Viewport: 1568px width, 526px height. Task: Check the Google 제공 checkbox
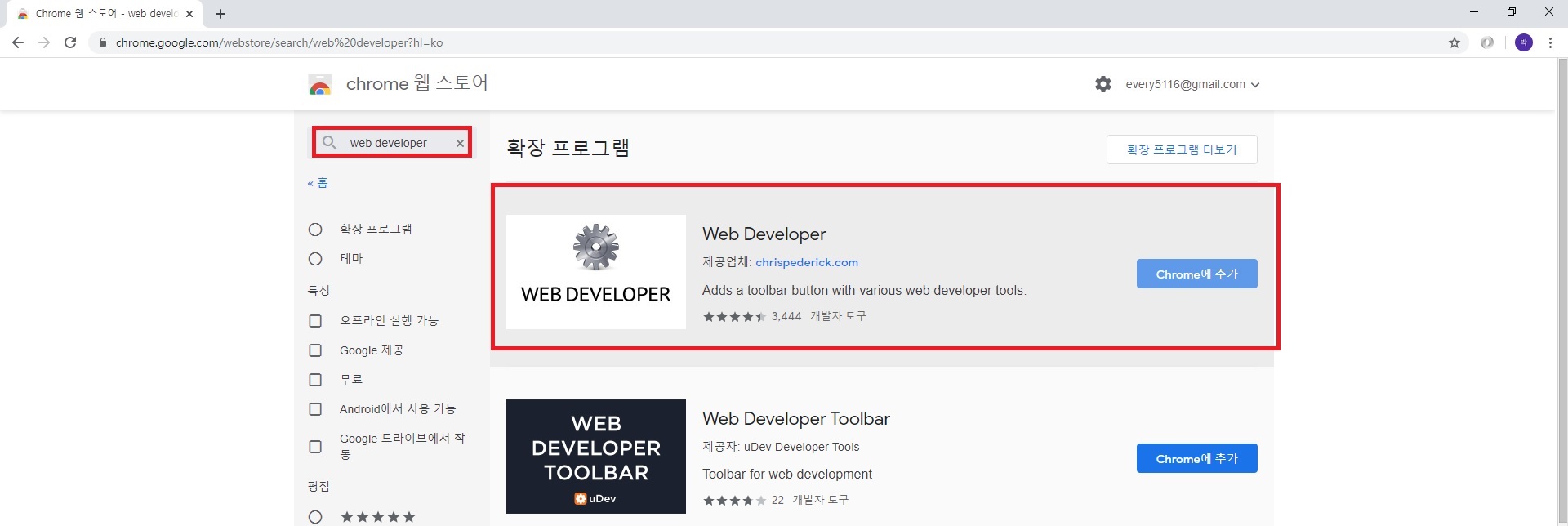coord(315,350)
